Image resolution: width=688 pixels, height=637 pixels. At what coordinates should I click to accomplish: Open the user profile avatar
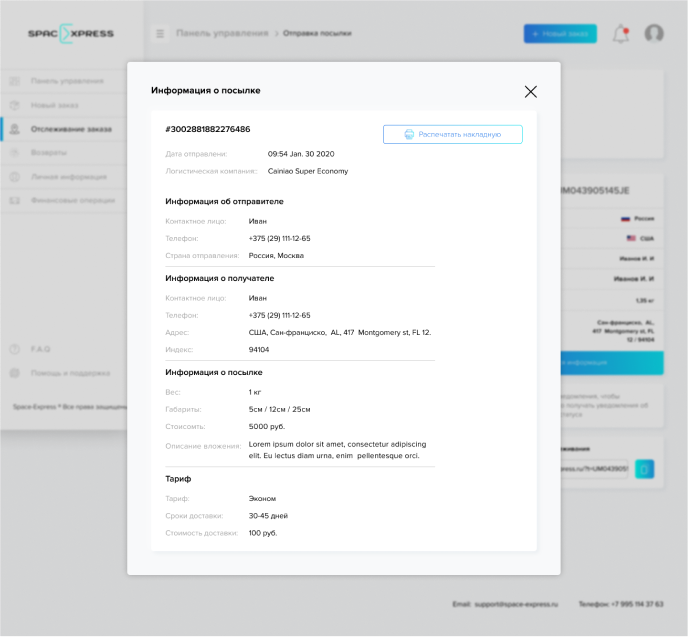pos(654,34)
